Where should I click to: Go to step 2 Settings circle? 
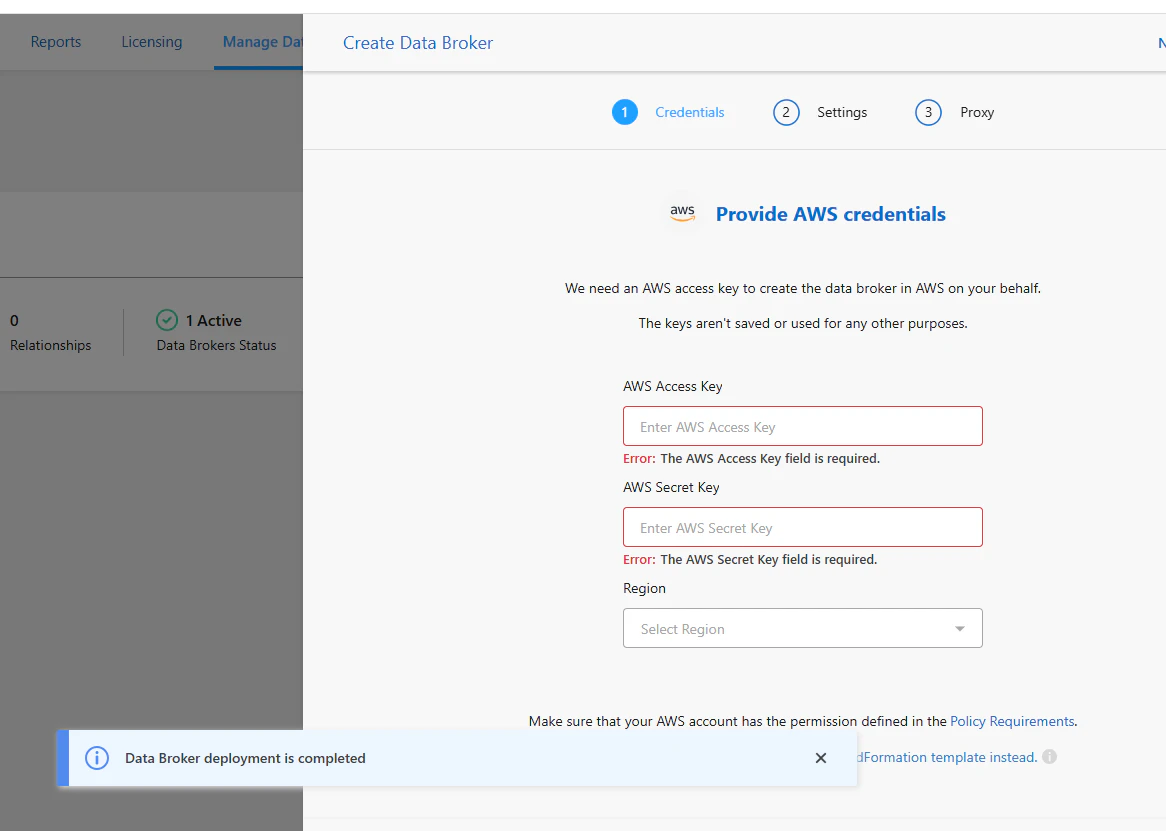pos(786,112)
